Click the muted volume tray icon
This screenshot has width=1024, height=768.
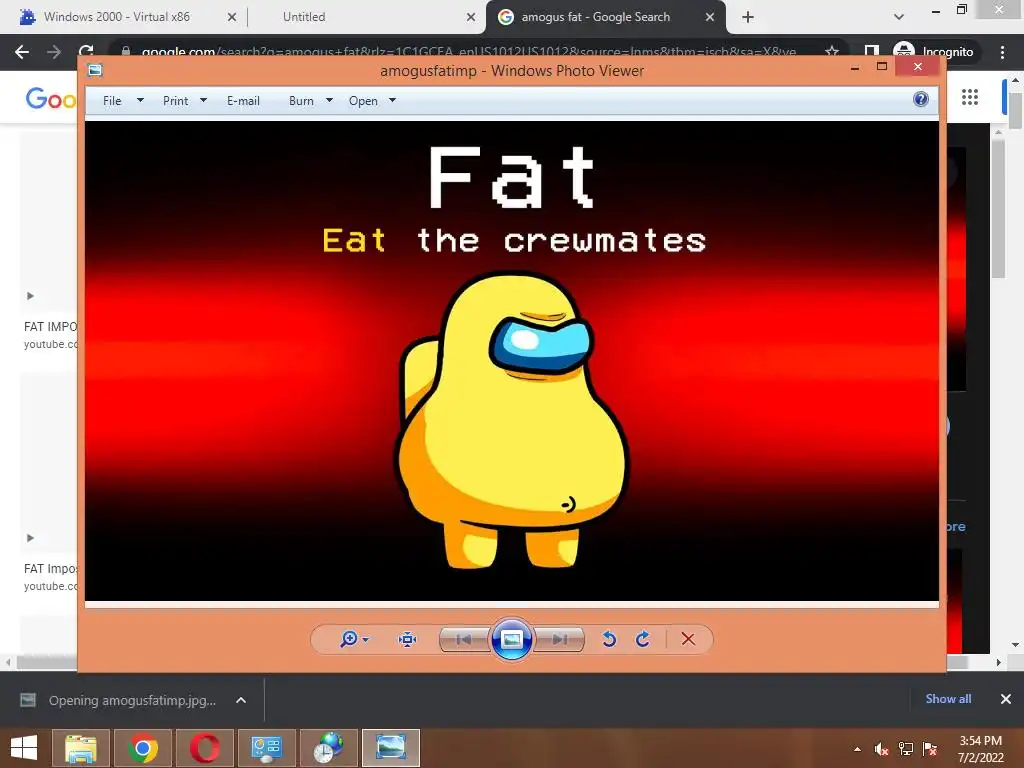(x=882, y=749)
